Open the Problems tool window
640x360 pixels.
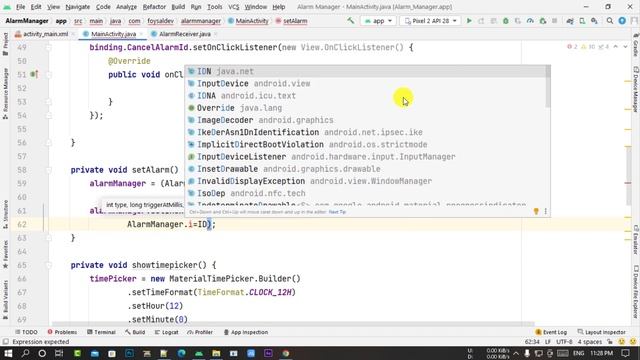pyautogui.click(x=62, y=332)
